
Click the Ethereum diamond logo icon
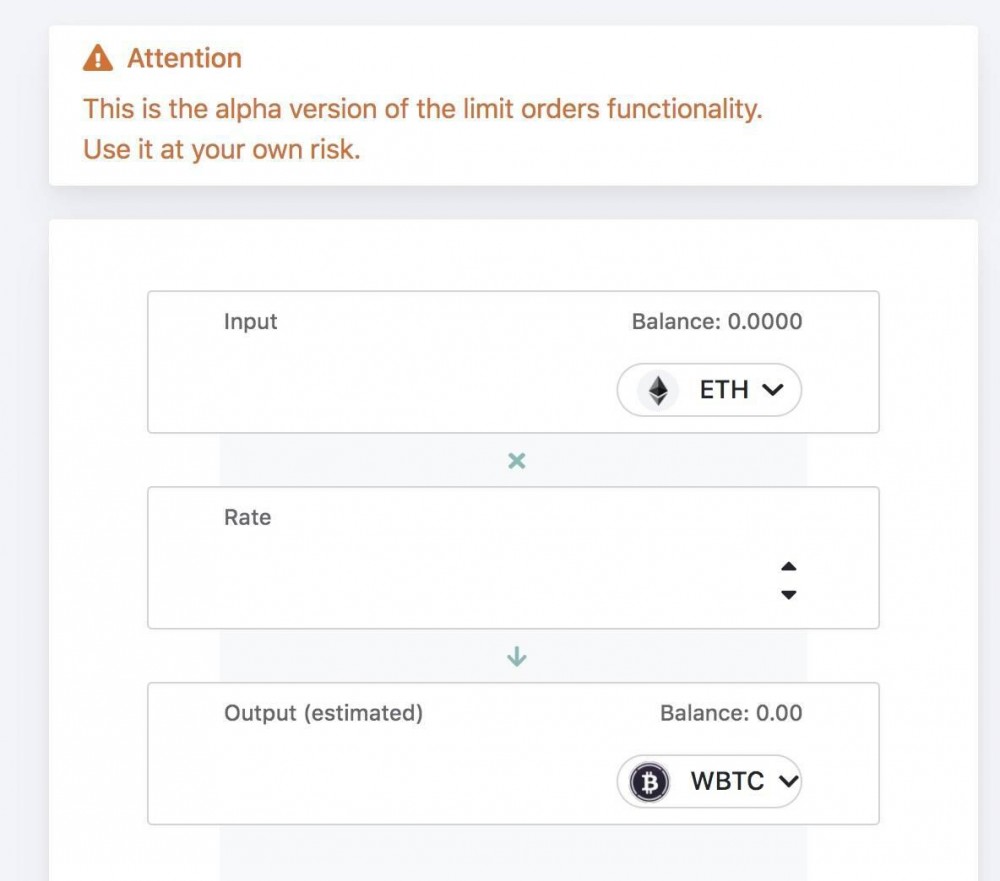click(x=658, y=390)
